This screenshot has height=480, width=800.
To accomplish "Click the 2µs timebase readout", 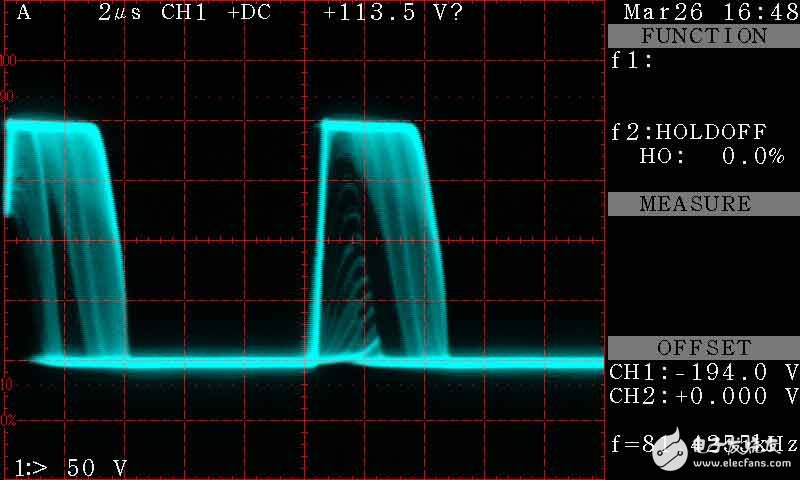I will click(120, 13).
